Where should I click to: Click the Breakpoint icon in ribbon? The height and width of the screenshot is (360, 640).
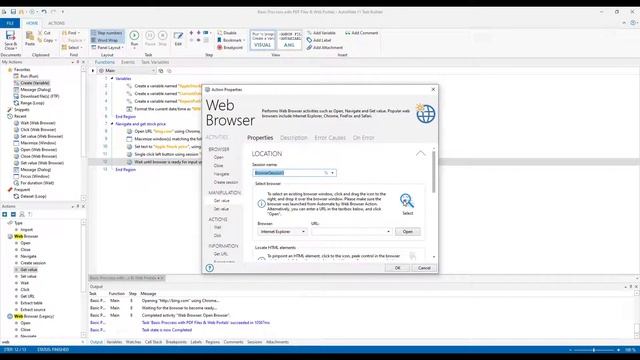tap(230, 48)
